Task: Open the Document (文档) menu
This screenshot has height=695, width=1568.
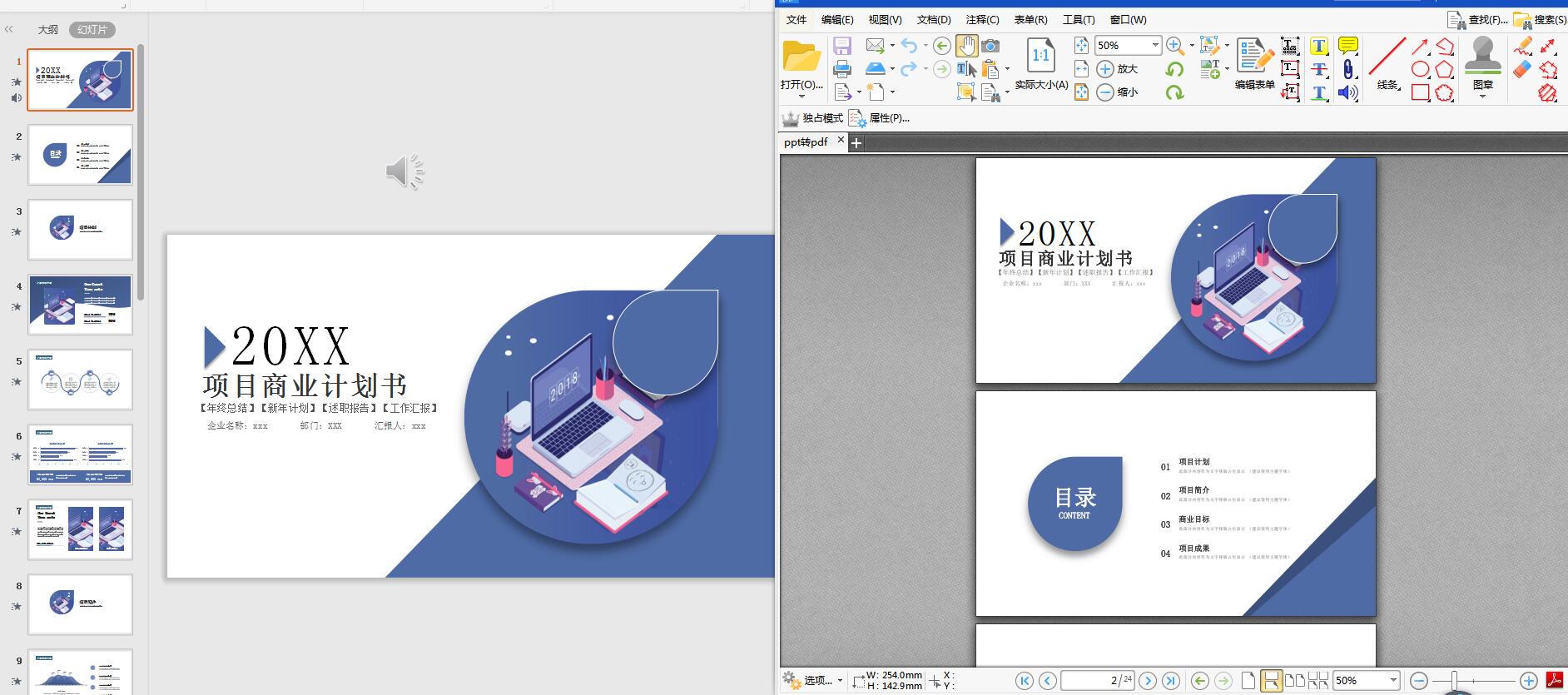Action: [934, 19]
